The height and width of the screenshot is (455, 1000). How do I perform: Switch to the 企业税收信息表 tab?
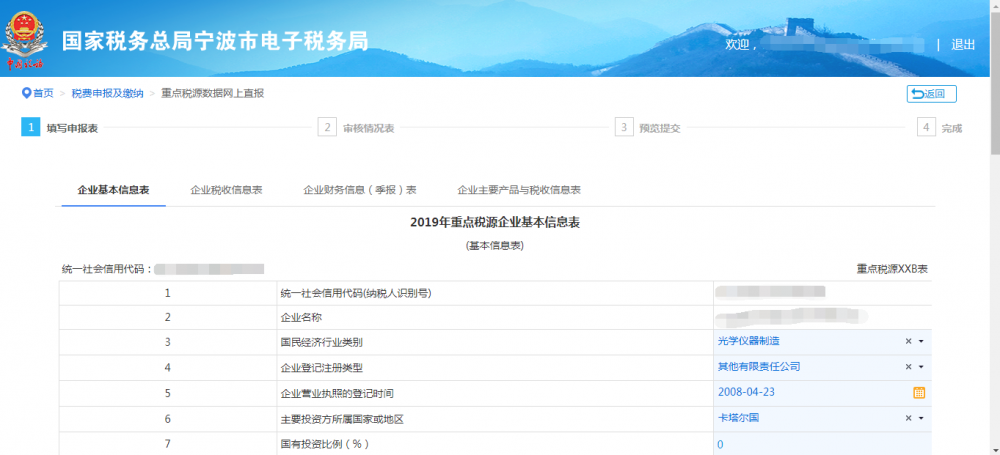pyautogui.click(x=226, y=190)
